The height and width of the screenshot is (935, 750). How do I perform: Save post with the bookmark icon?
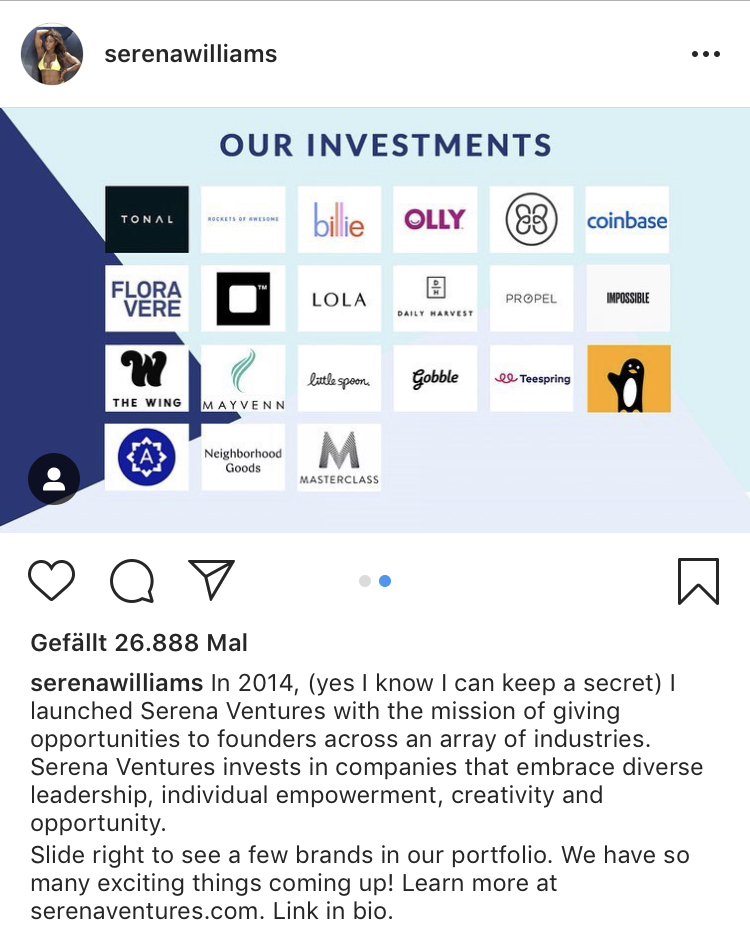(698, 580)
